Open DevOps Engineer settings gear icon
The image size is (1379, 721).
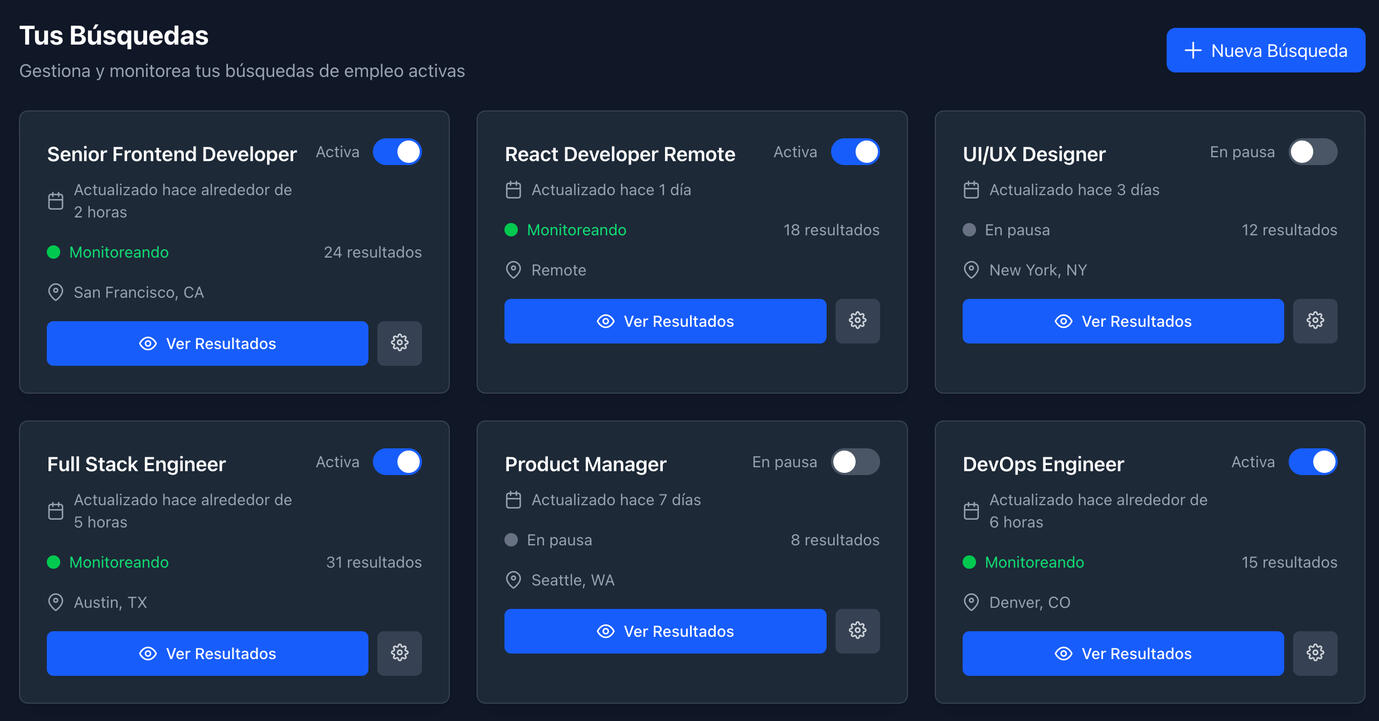tap(1315, 653)
